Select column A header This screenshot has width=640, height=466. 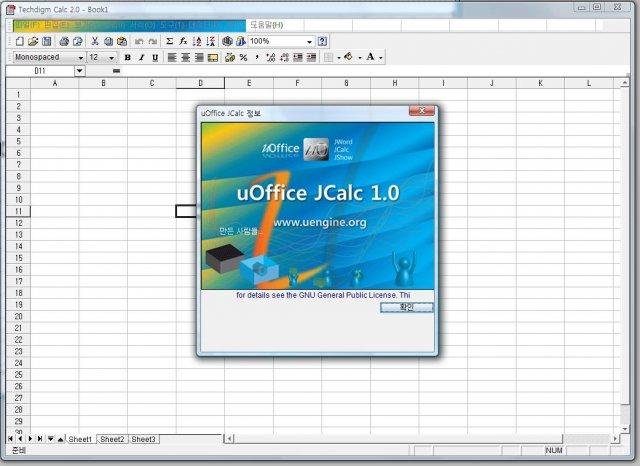[55, 83]
